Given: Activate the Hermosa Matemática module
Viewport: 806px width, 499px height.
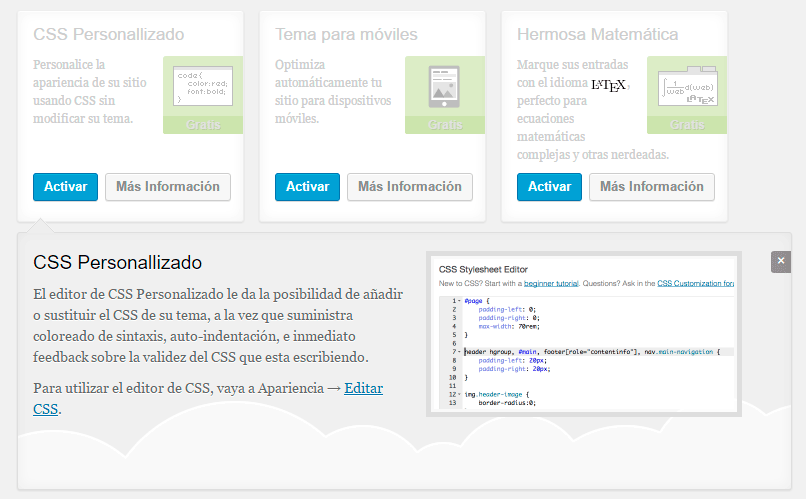Looking at the screenshot, I should [549, 187].
